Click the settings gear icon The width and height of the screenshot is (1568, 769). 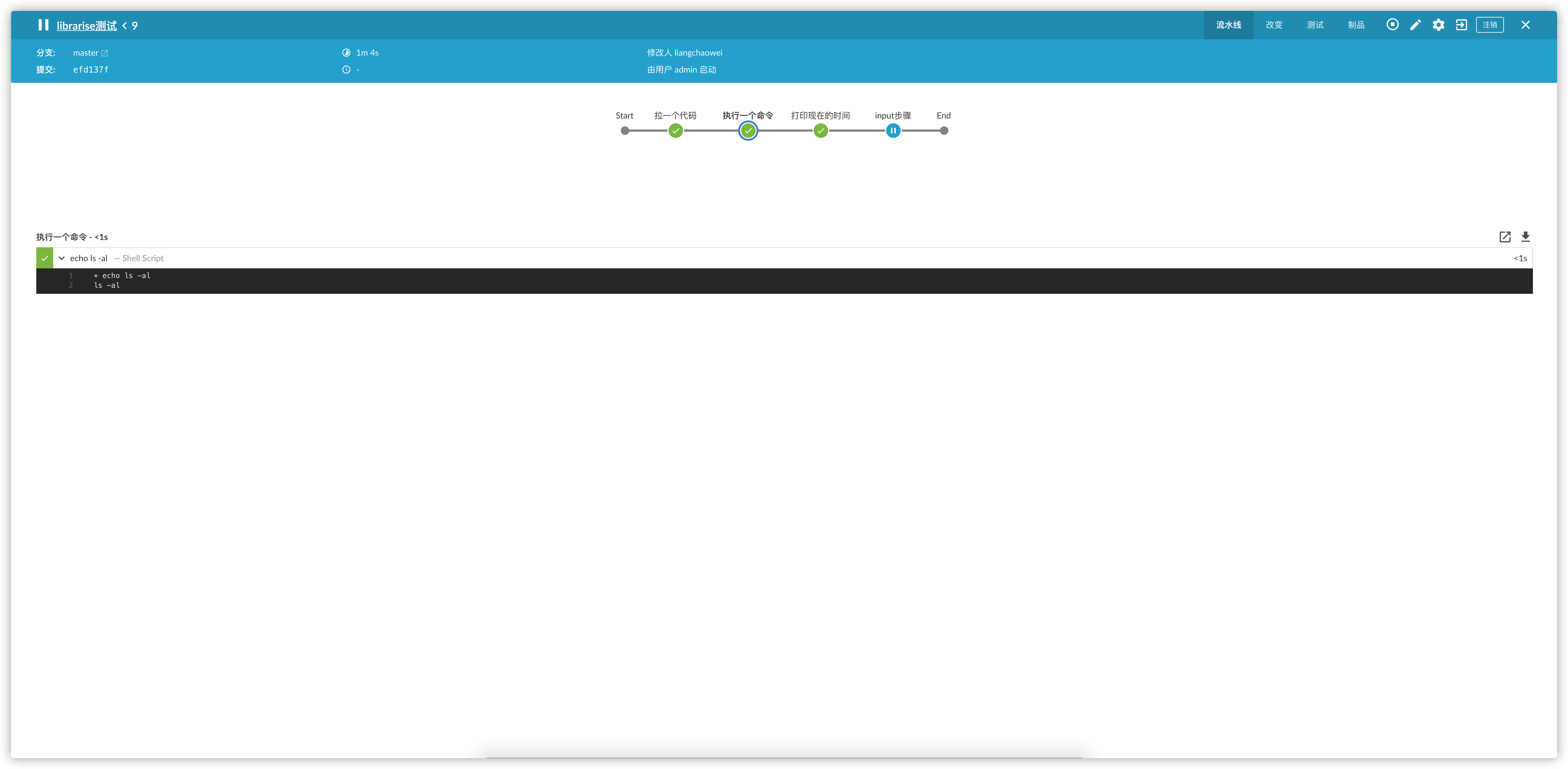tap(1438, 25)
